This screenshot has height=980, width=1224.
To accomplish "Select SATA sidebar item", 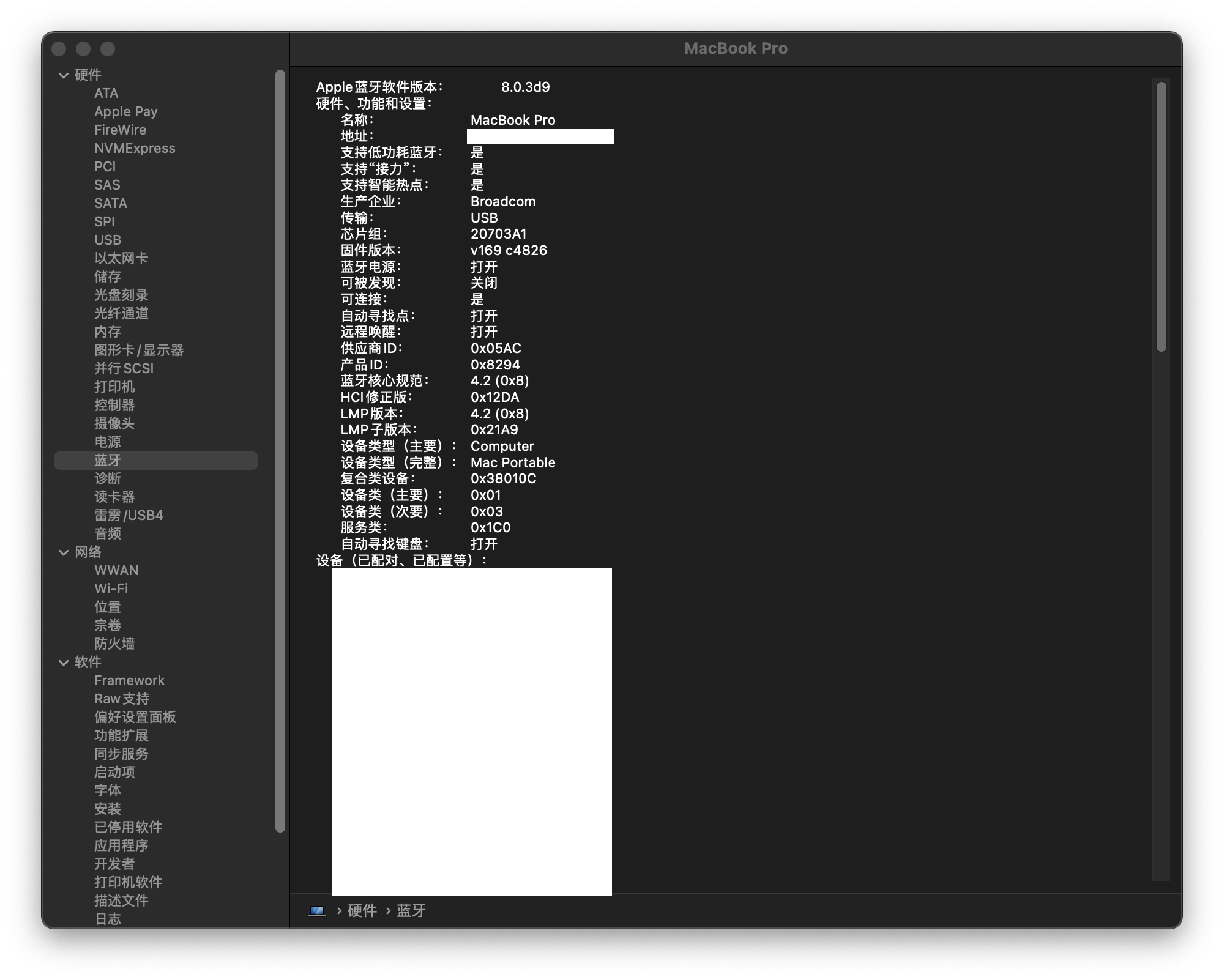I will [111, 203].
